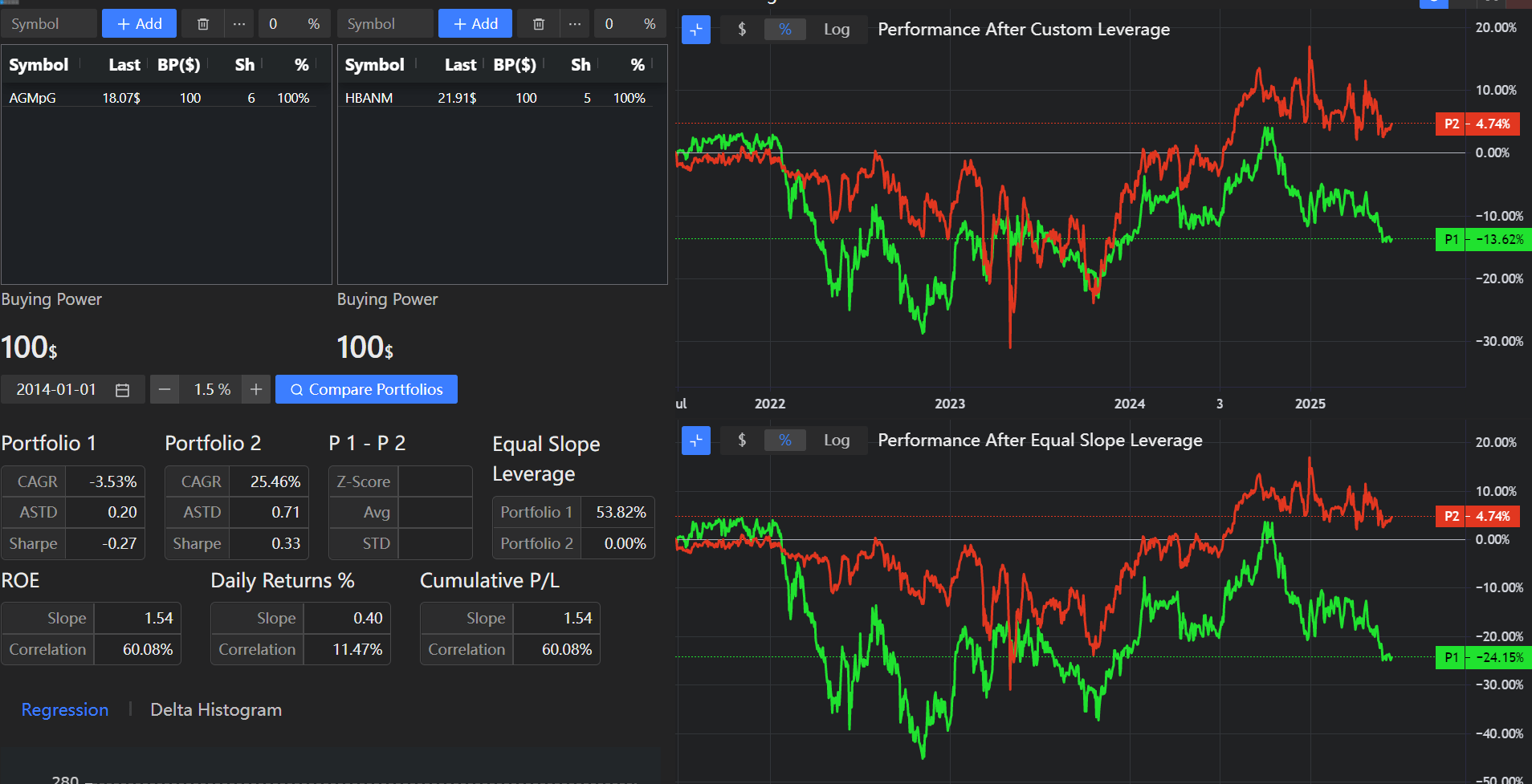Click the P1 label on Custom Leverage chart

click(1451, 239)
